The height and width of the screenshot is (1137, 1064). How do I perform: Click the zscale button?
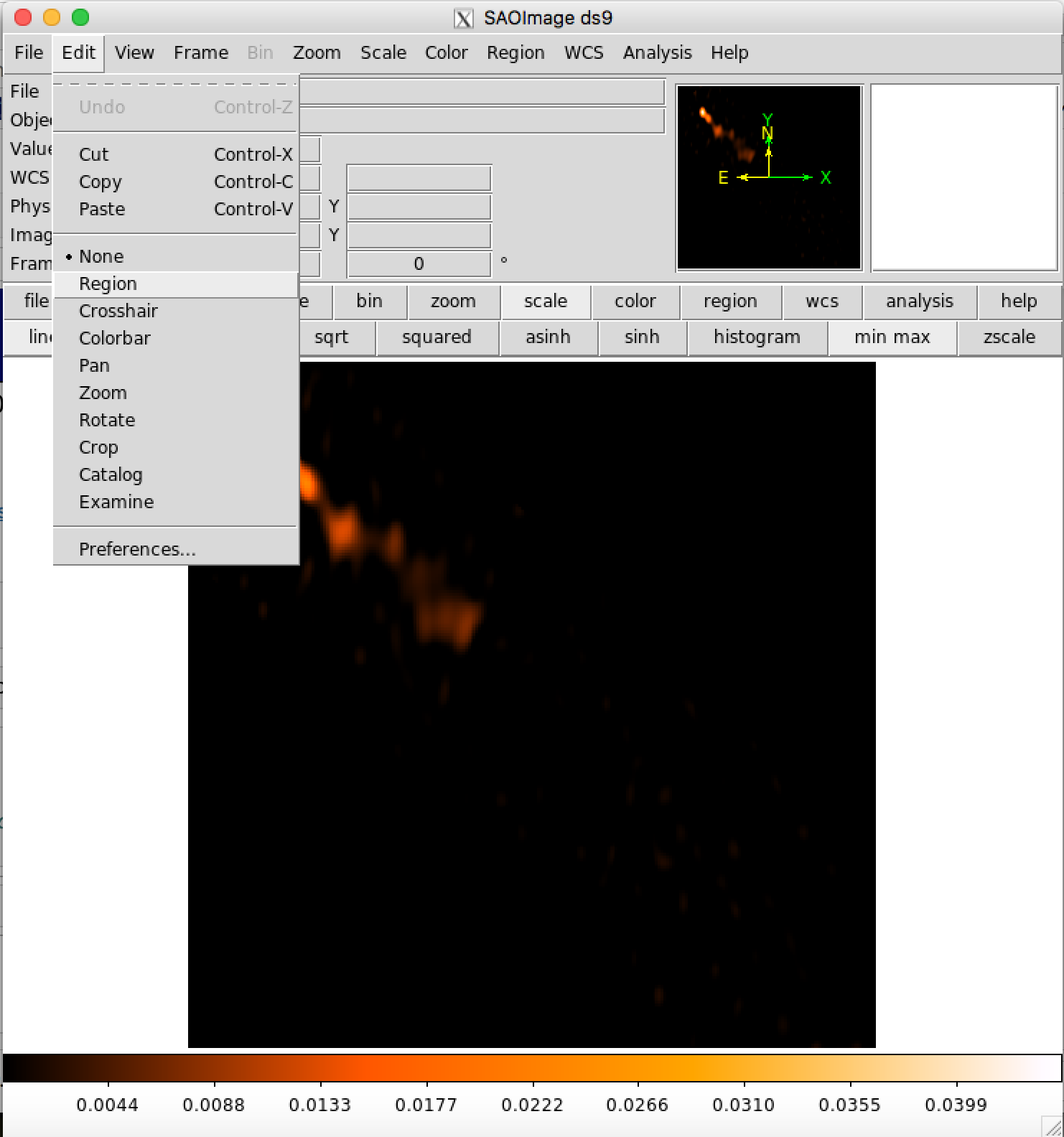(x=1009, y=337)
